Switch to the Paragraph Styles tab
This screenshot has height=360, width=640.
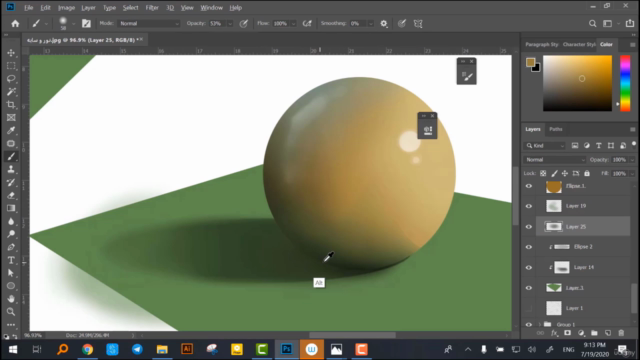coord(542,44)
